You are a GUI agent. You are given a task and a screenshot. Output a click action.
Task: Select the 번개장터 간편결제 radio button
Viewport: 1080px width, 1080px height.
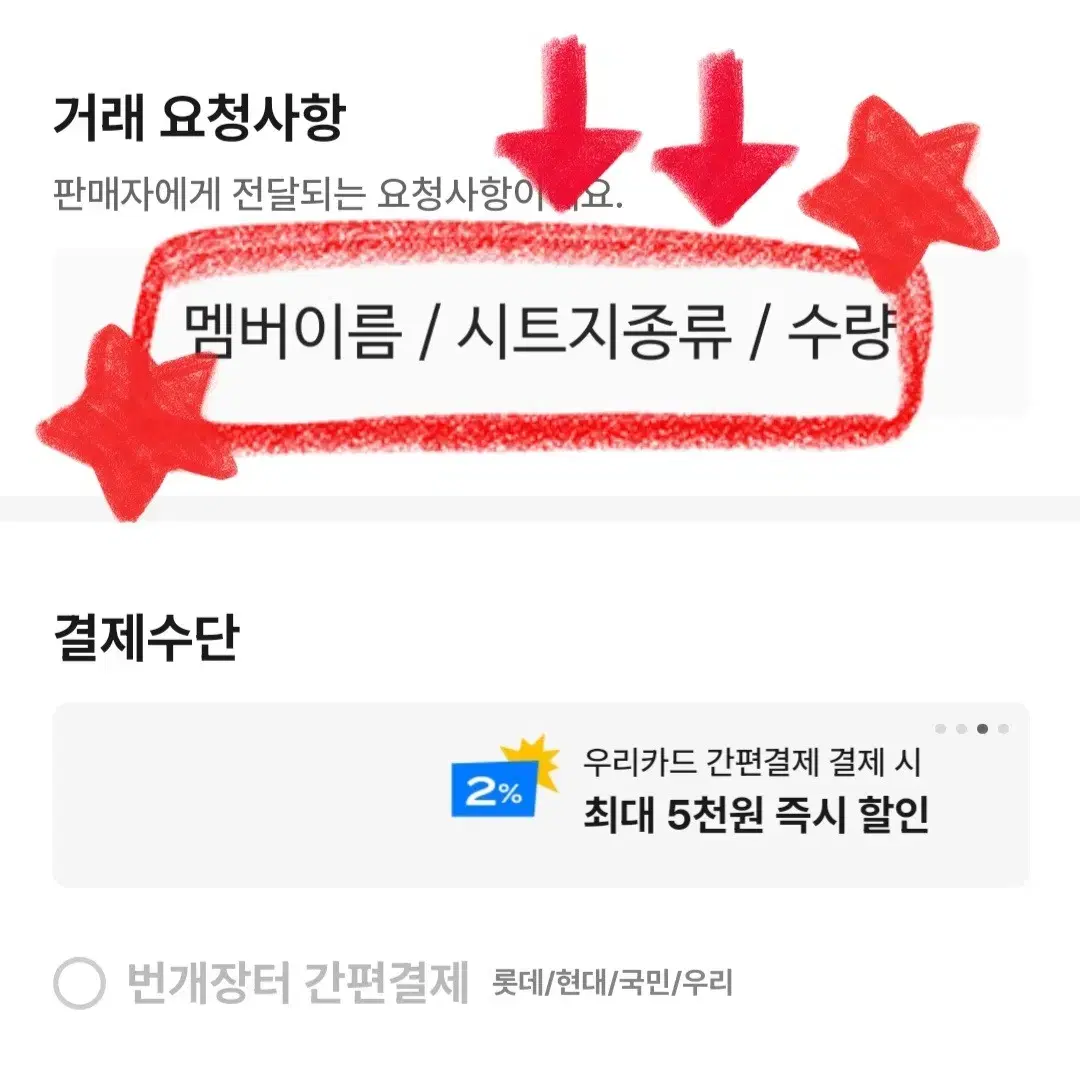79,983
